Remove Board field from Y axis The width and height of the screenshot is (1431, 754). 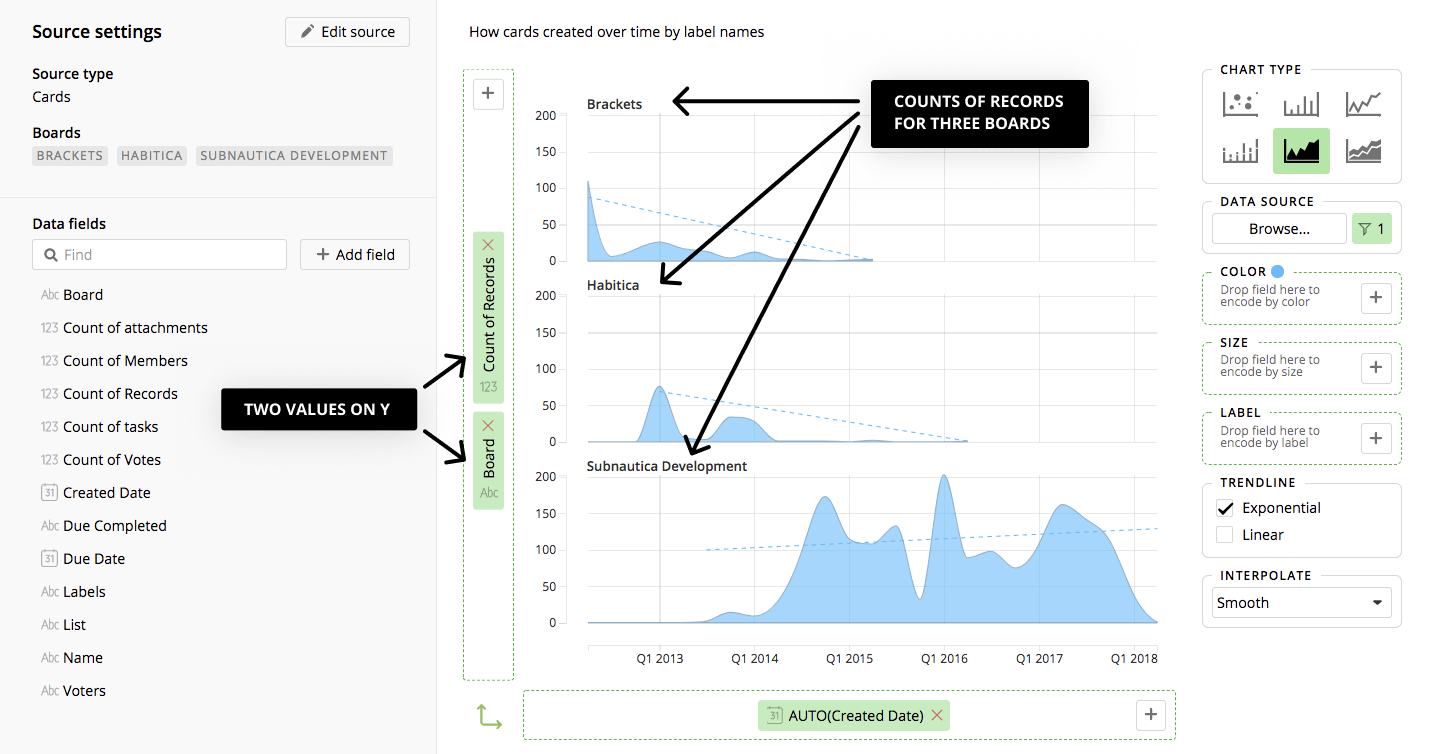click(x=488, y=425)
